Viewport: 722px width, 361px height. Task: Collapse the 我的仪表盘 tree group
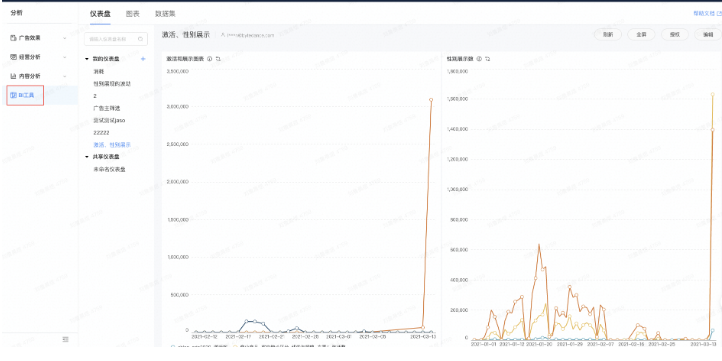pyautogui.click(x=87, y=59)
